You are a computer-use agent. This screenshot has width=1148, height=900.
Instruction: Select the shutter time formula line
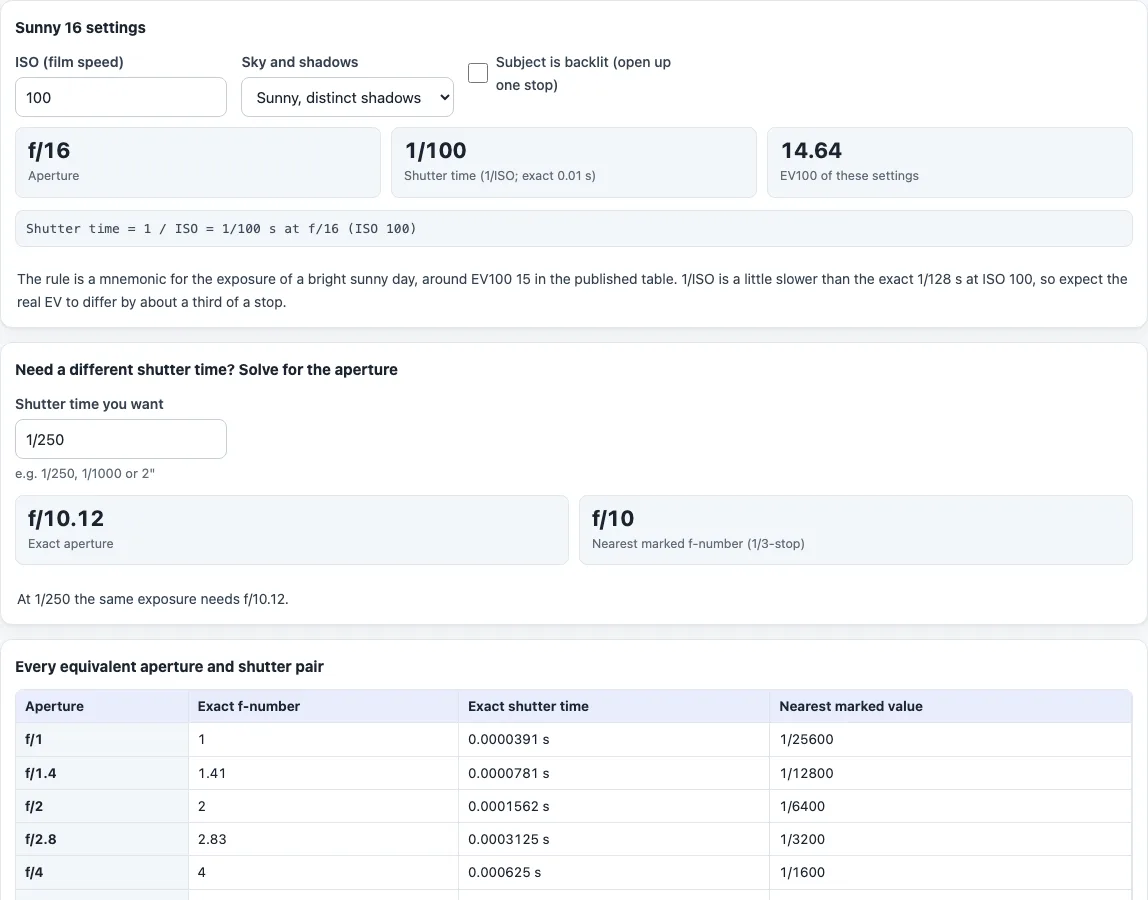(574, 228)
